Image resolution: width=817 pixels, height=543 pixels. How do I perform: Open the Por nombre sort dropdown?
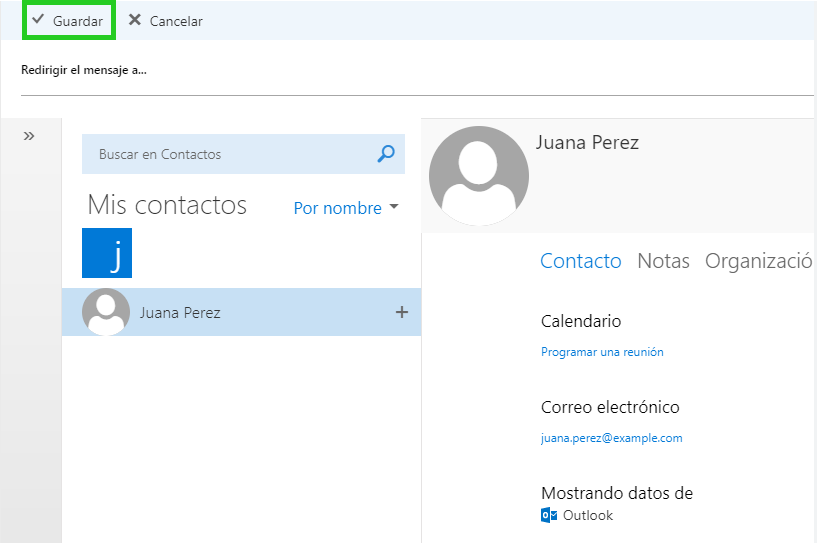346,208
